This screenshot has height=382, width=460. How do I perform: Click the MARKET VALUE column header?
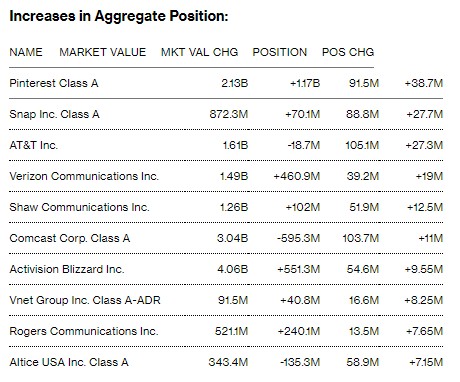[103, 52]
